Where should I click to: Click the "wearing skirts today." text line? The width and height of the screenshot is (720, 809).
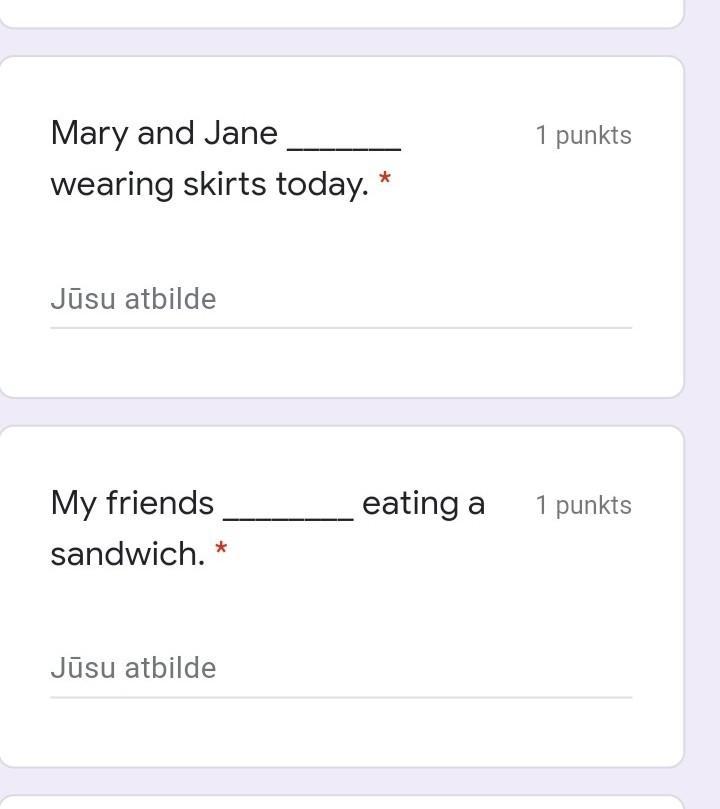point(210,185)
